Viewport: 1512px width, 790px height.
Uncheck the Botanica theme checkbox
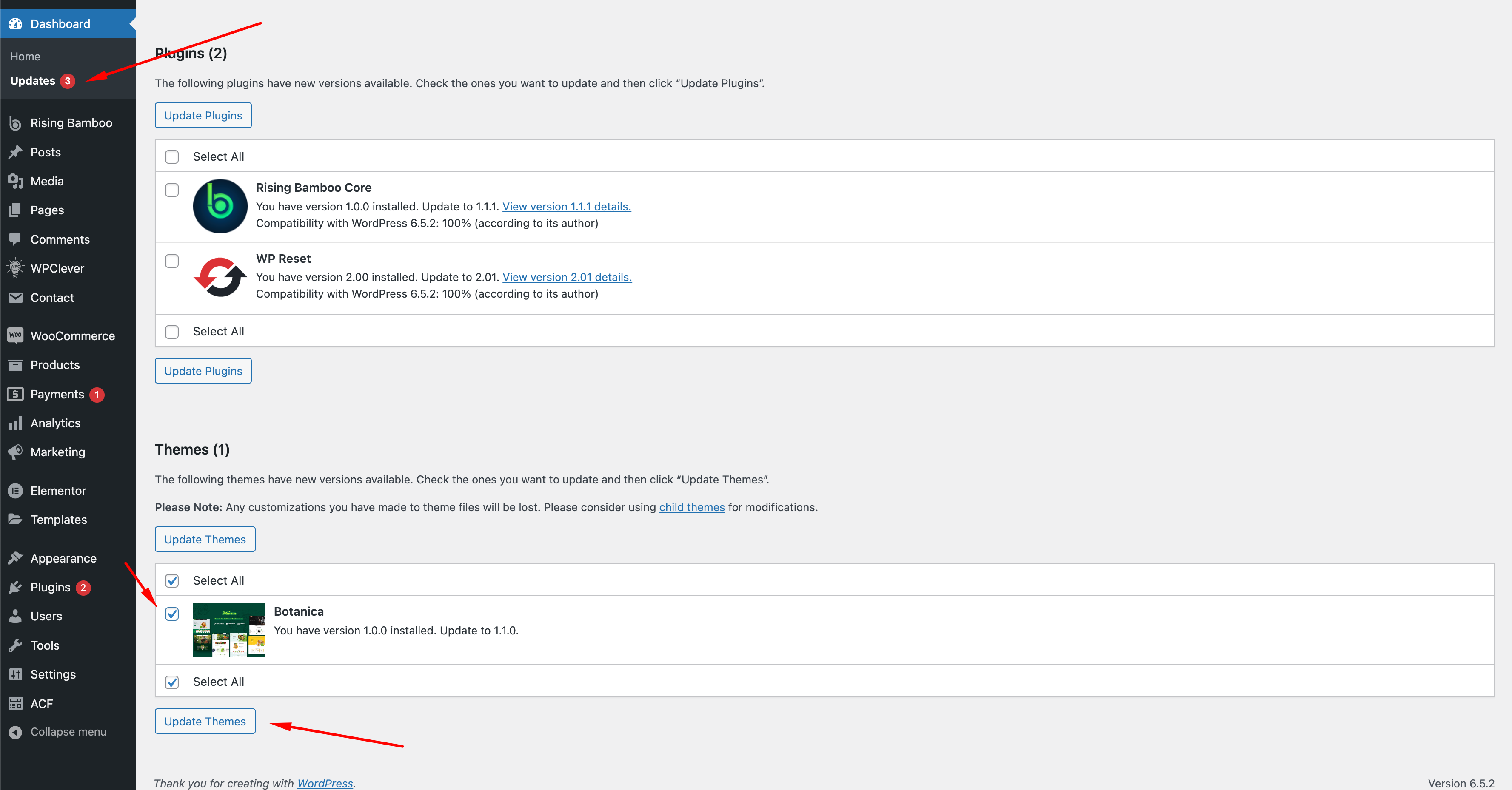172,614
